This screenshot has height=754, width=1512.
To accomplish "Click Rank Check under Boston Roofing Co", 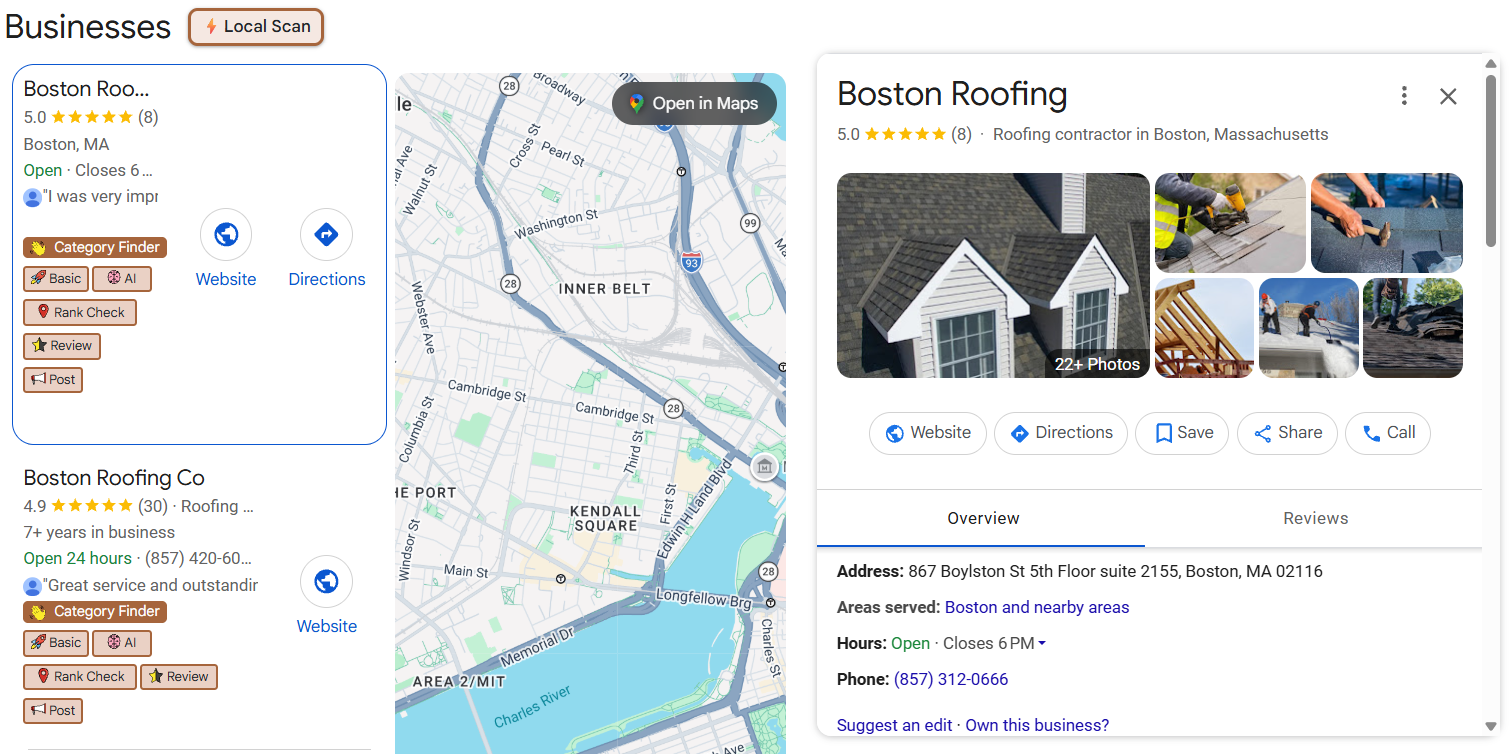I will (80, 677).
